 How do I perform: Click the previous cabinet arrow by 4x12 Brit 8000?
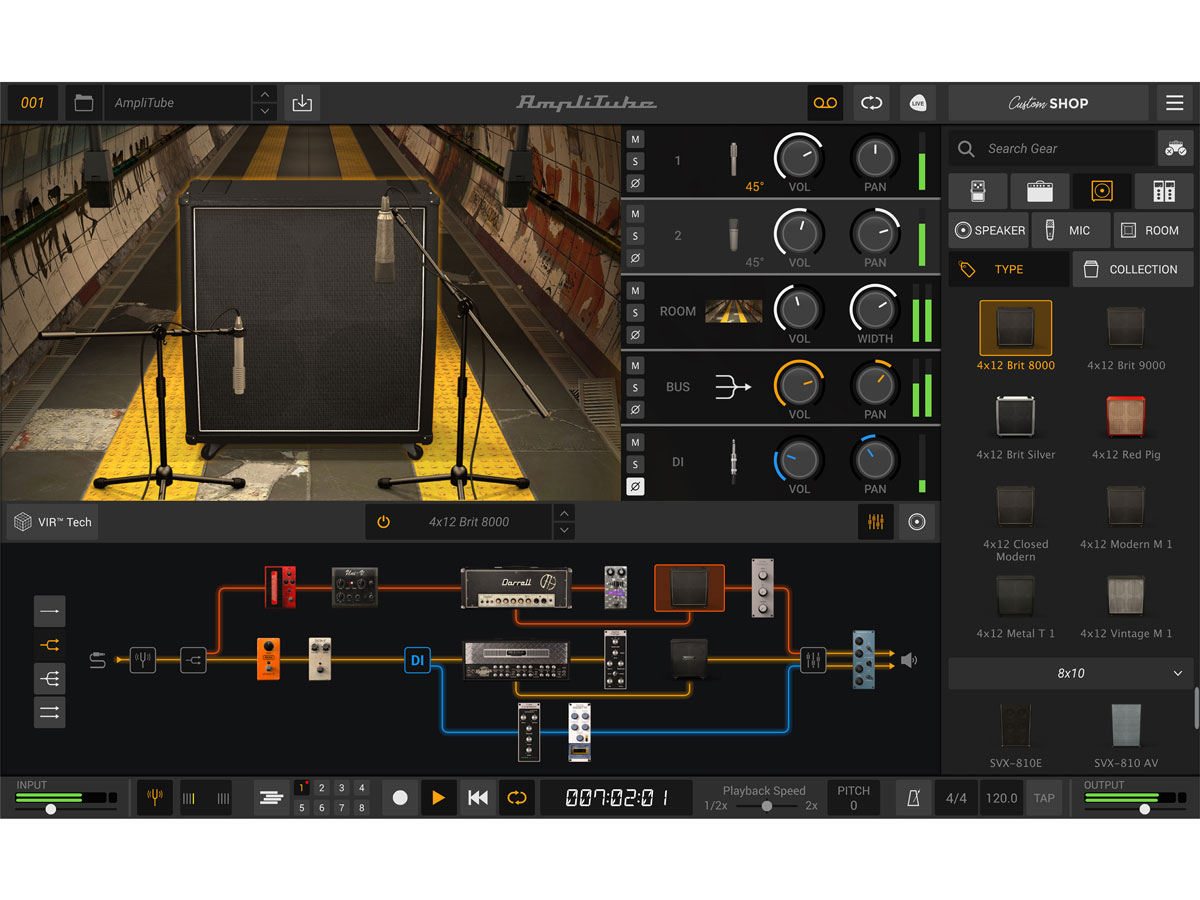(x=565, y=513)
